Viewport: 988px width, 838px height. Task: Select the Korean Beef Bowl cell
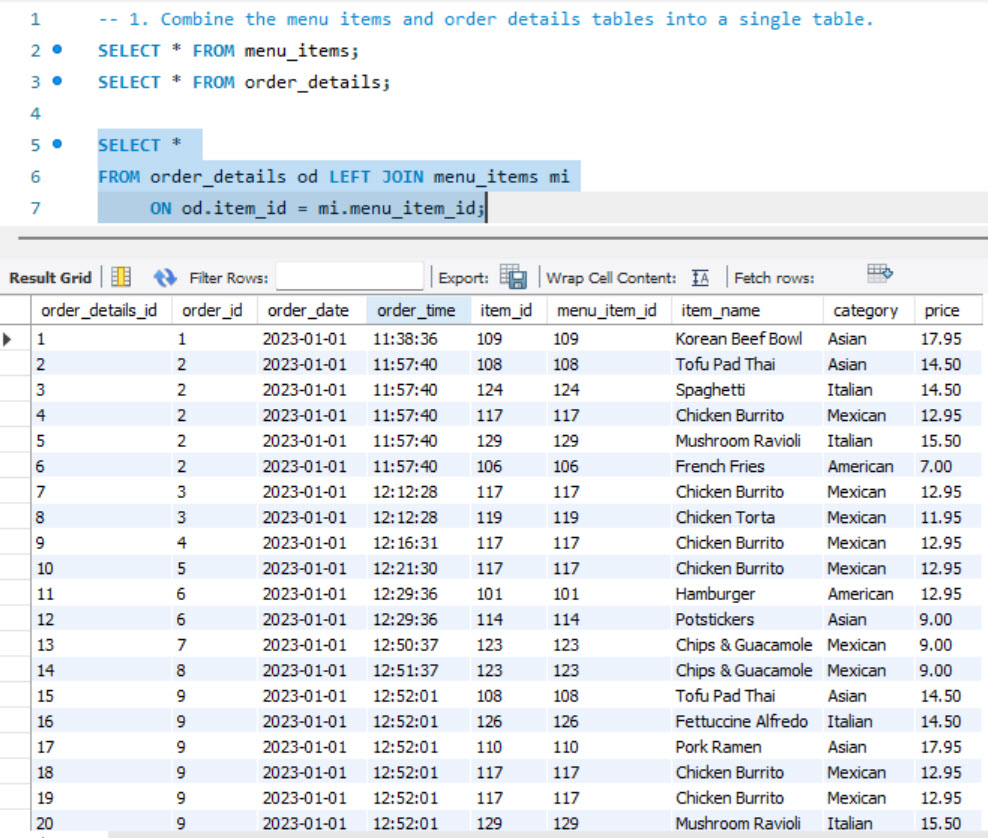[x=738, y=339]
